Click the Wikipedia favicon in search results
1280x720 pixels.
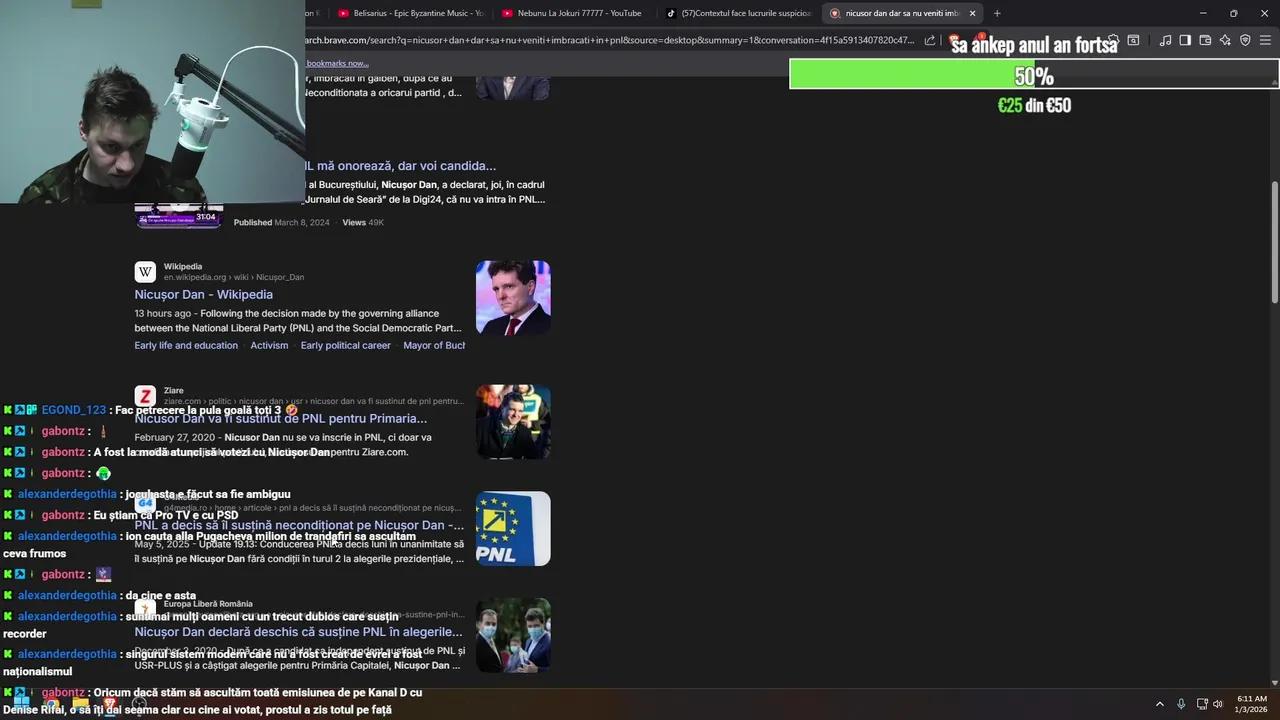tap(145, 272)
